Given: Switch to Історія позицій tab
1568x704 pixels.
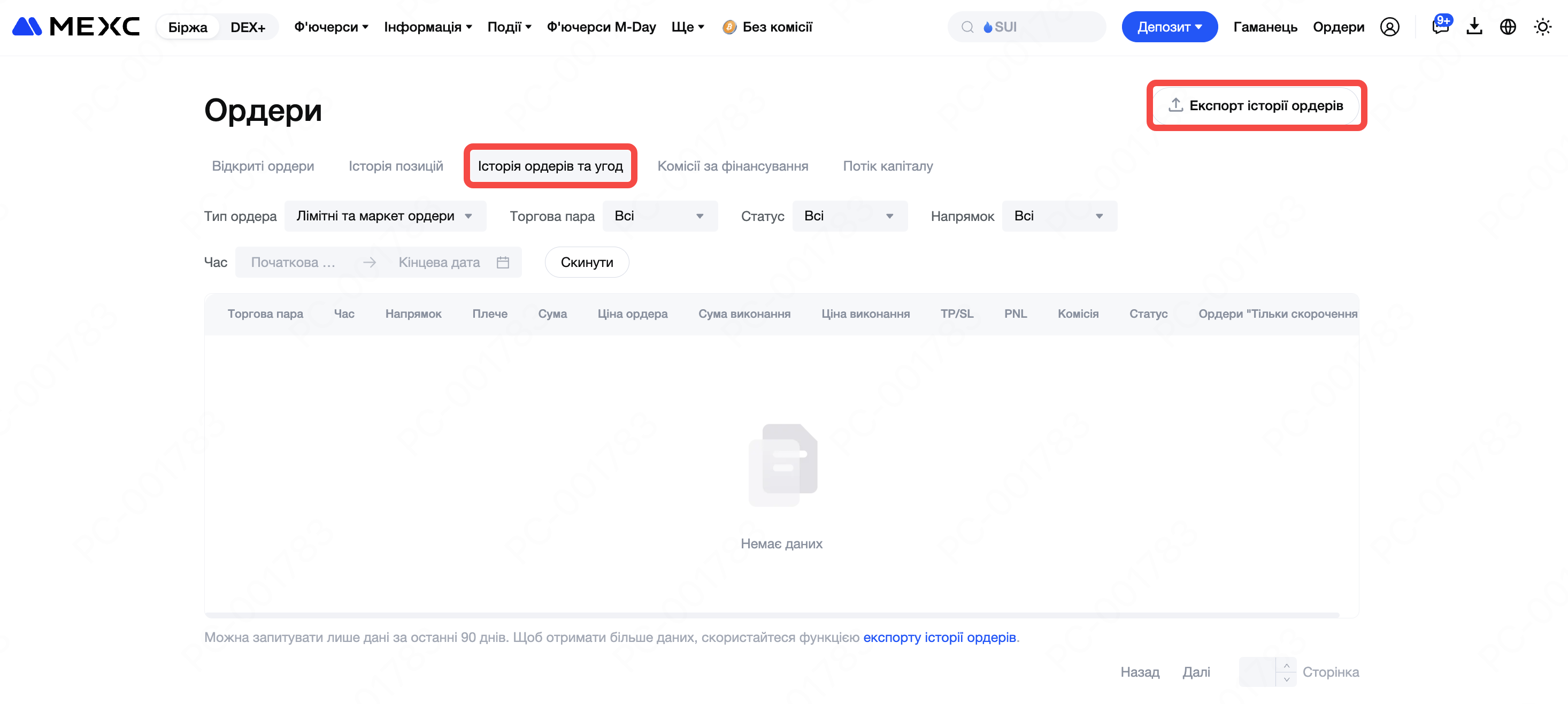Looking at the screenshot, I should point(396,166).
